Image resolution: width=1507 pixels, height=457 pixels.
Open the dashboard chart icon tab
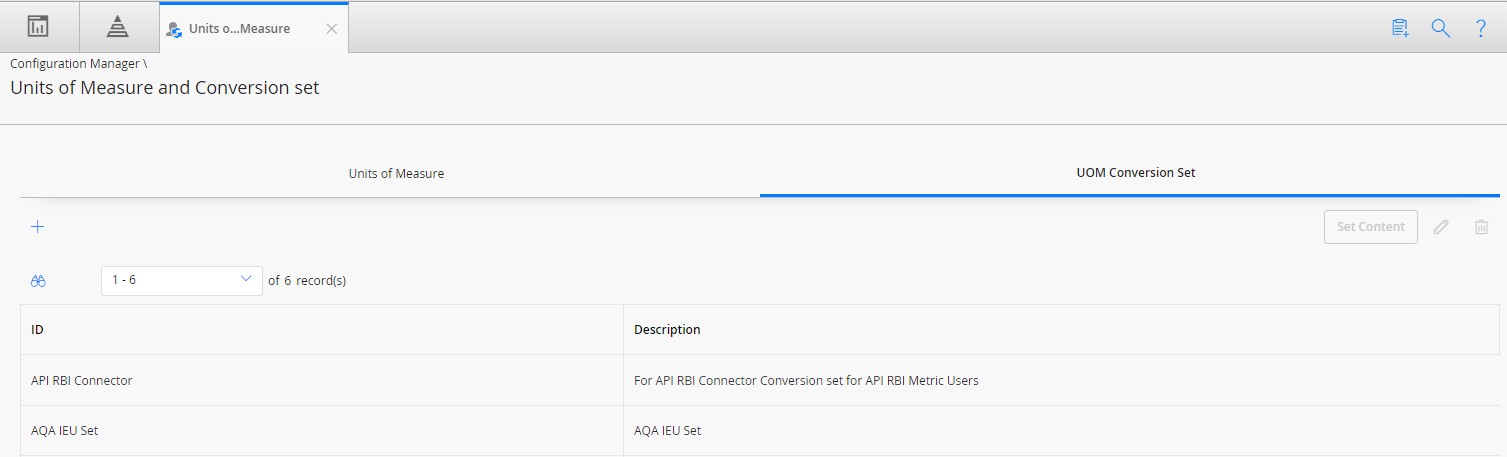click(38, 27)
